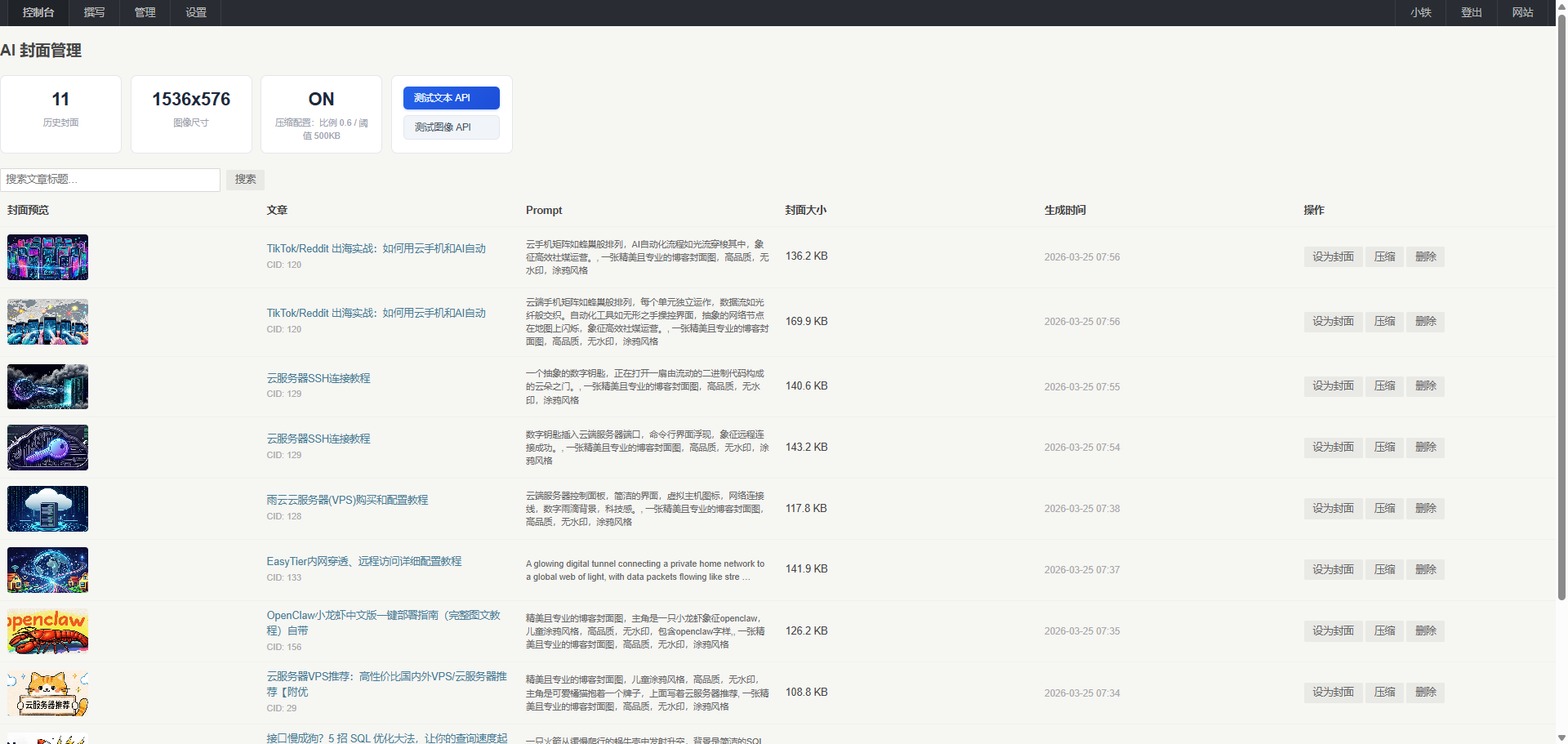Open the first TikTok/Reddit cover thumbnail
This screenshot has width=1568, height=744.
point(47,257)
